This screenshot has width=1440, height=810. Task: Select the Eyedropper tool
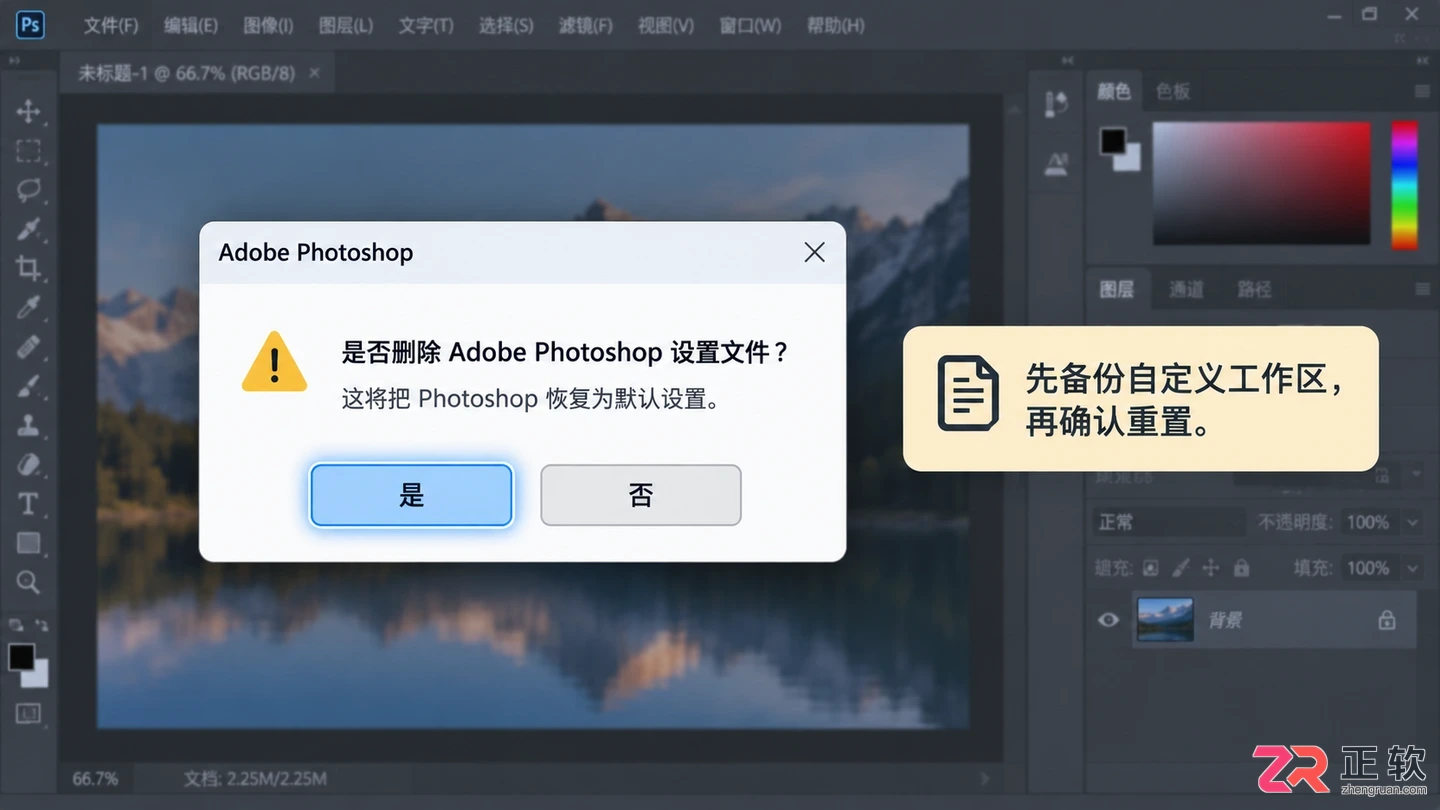point(28,307)
